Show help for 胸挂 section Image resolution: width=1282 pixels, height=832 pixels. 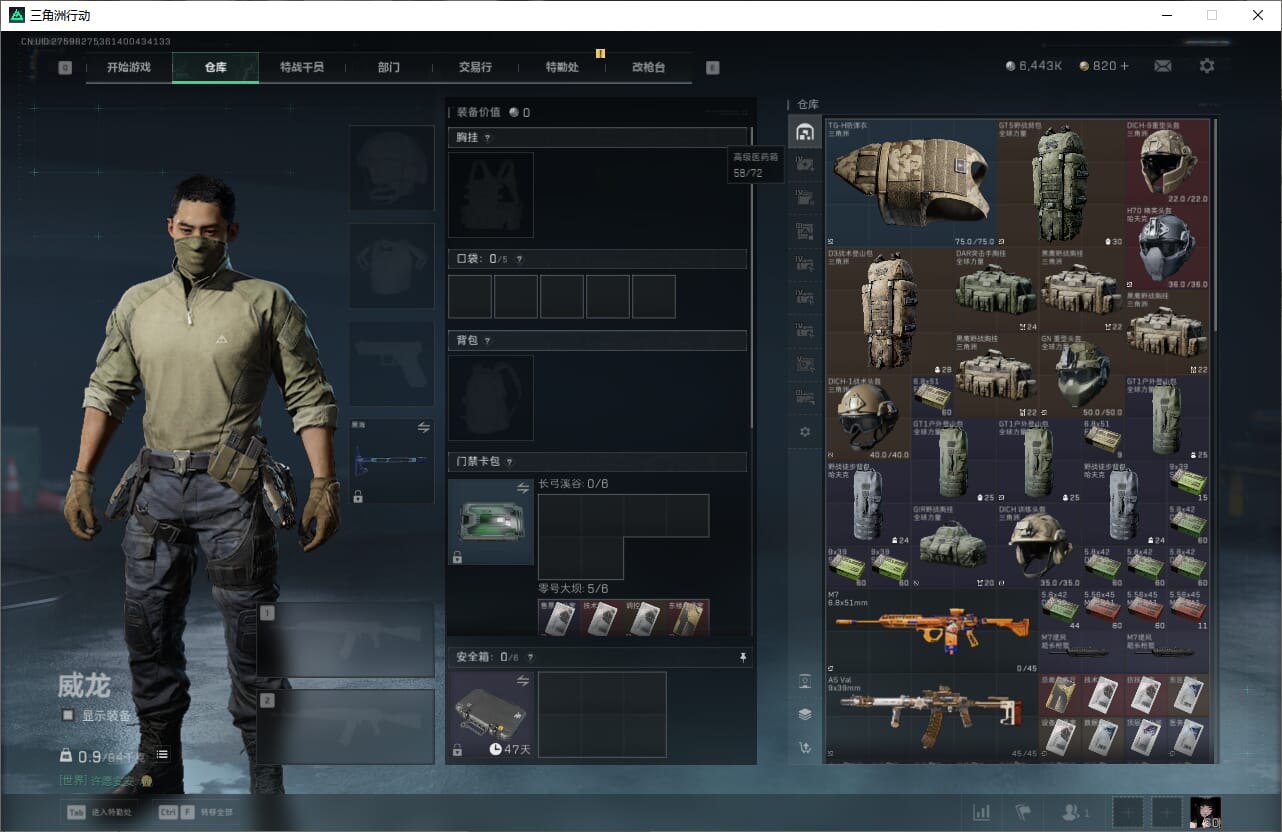(x=488, y=138)
